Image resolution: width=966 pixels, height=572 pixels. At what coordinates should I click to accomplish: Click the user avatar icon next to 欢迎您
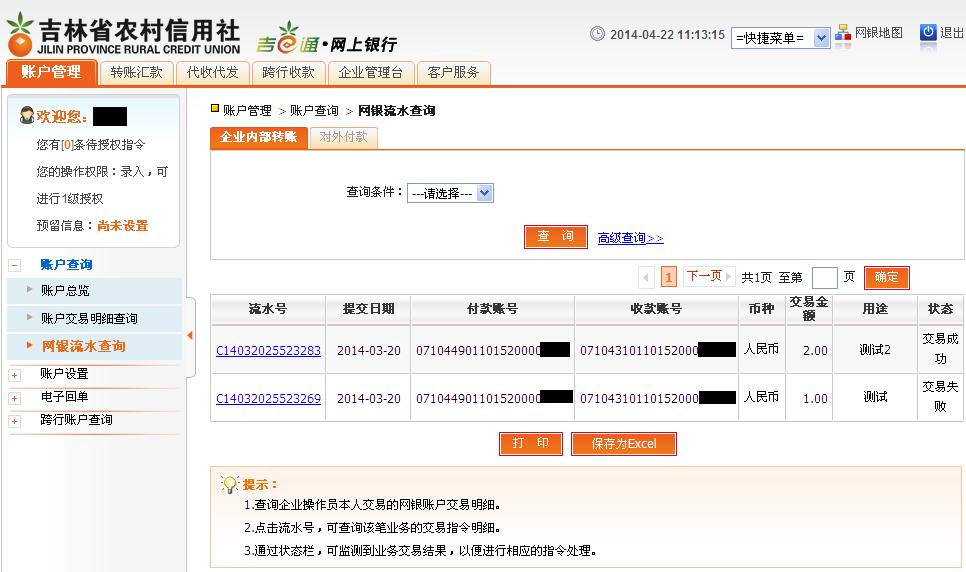[x=26, y=115]
